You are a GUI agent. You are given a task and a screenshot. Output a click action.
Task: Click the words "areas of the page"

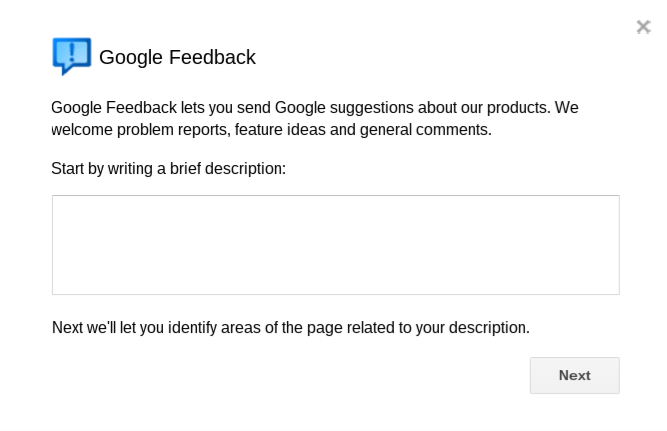click(x=279, y=328)
